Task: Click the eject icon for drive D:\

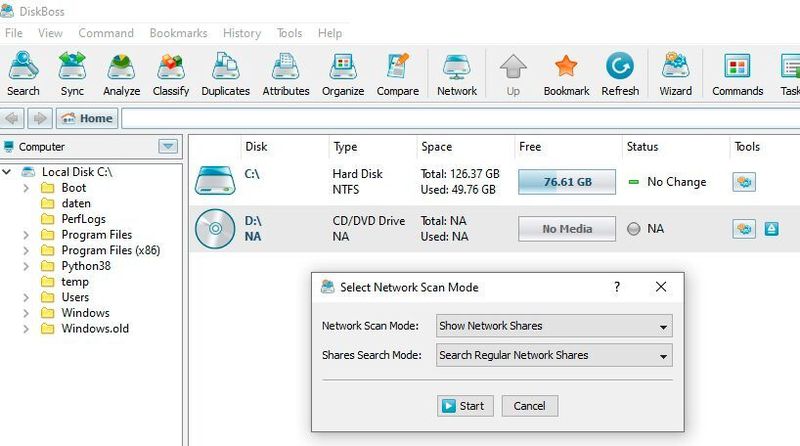Action: click(772, 229)
